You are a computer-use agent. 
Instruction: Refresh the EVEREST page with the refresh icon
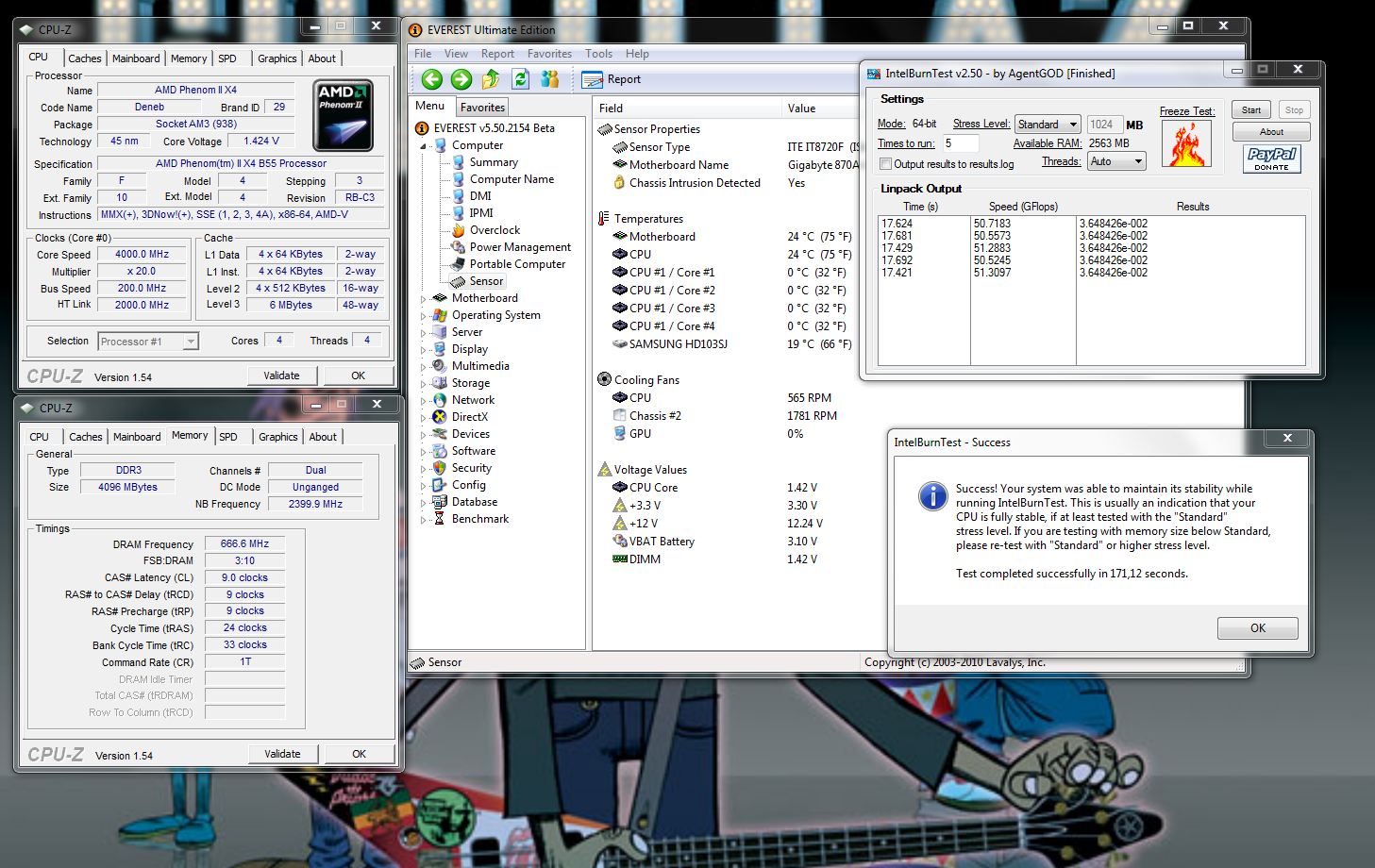pos(520,79)
